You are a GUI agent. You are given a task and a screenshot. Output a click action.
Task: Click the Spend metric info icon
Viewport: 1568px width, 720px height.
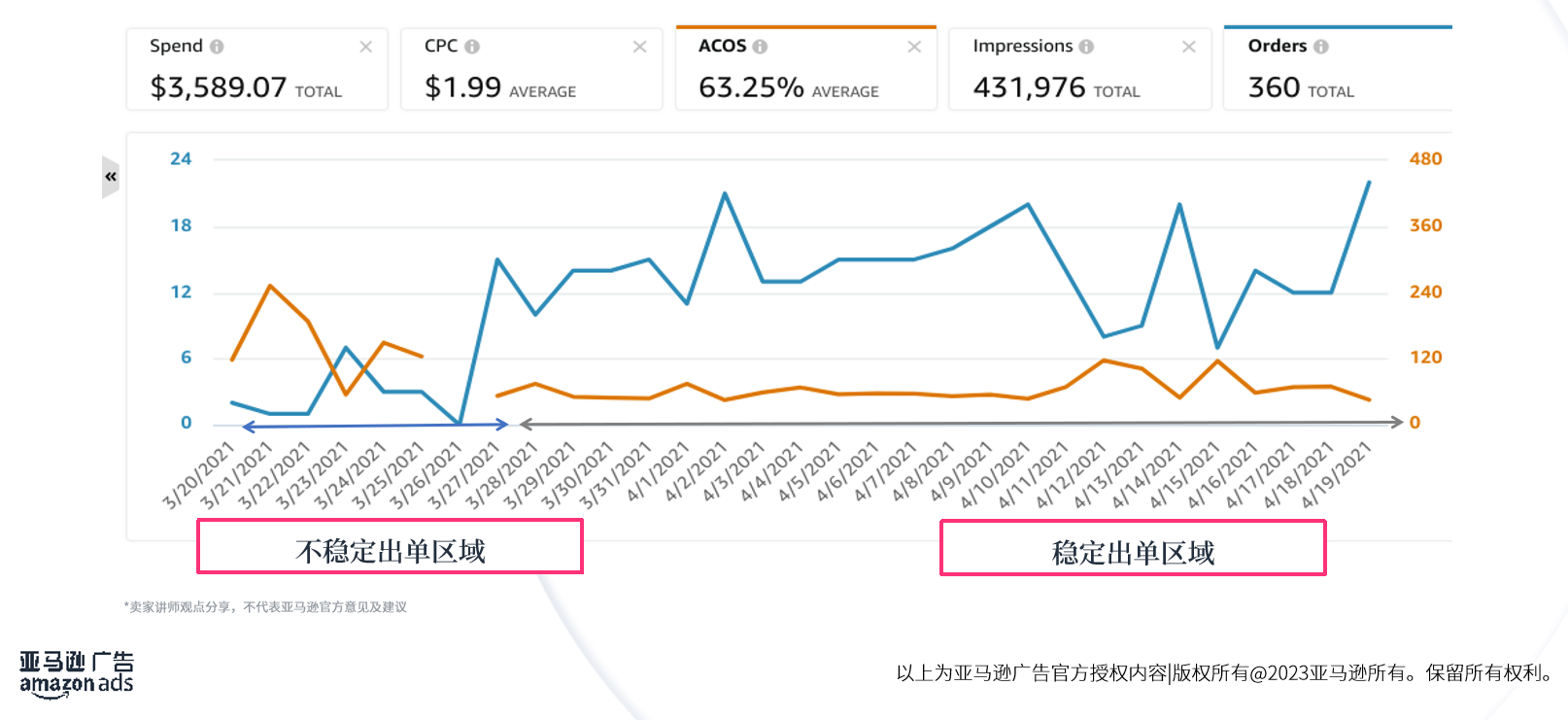tap(220, 46)
